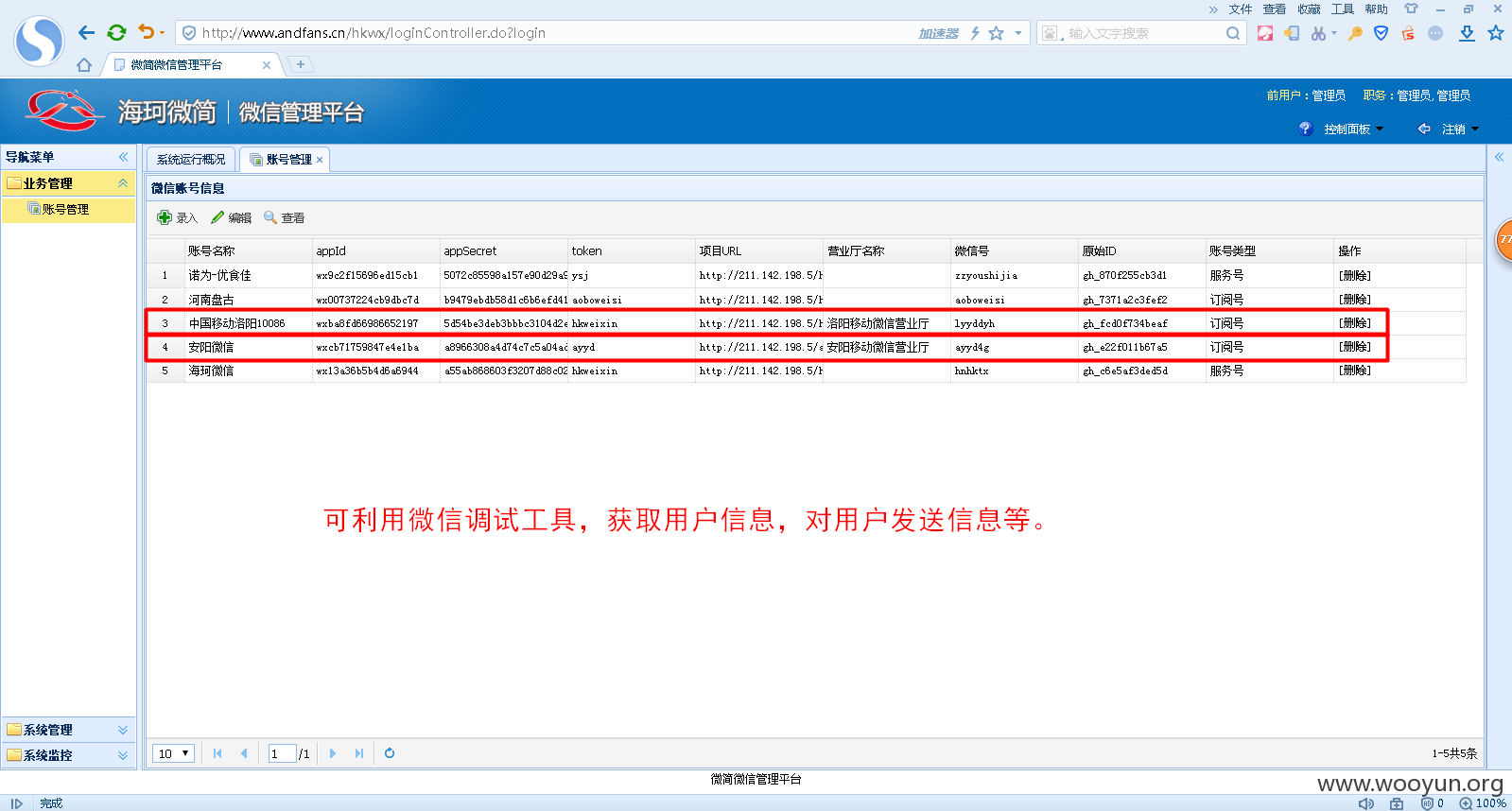Open the downloads arrow icon

pyautogui.click(x=1467, y=33)
